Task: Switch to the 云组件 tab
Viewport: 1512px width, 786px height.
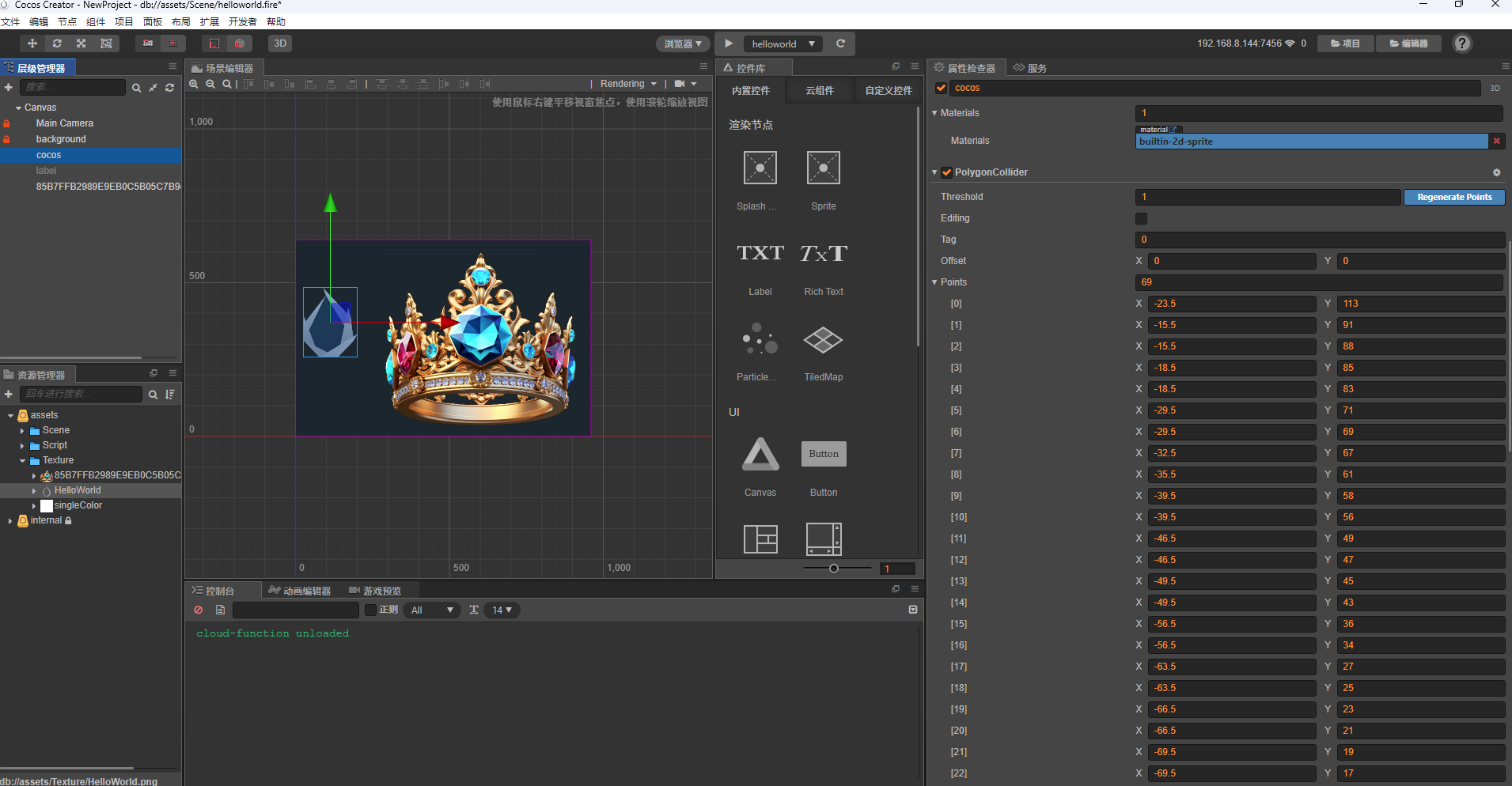Action: coord(820,91)
